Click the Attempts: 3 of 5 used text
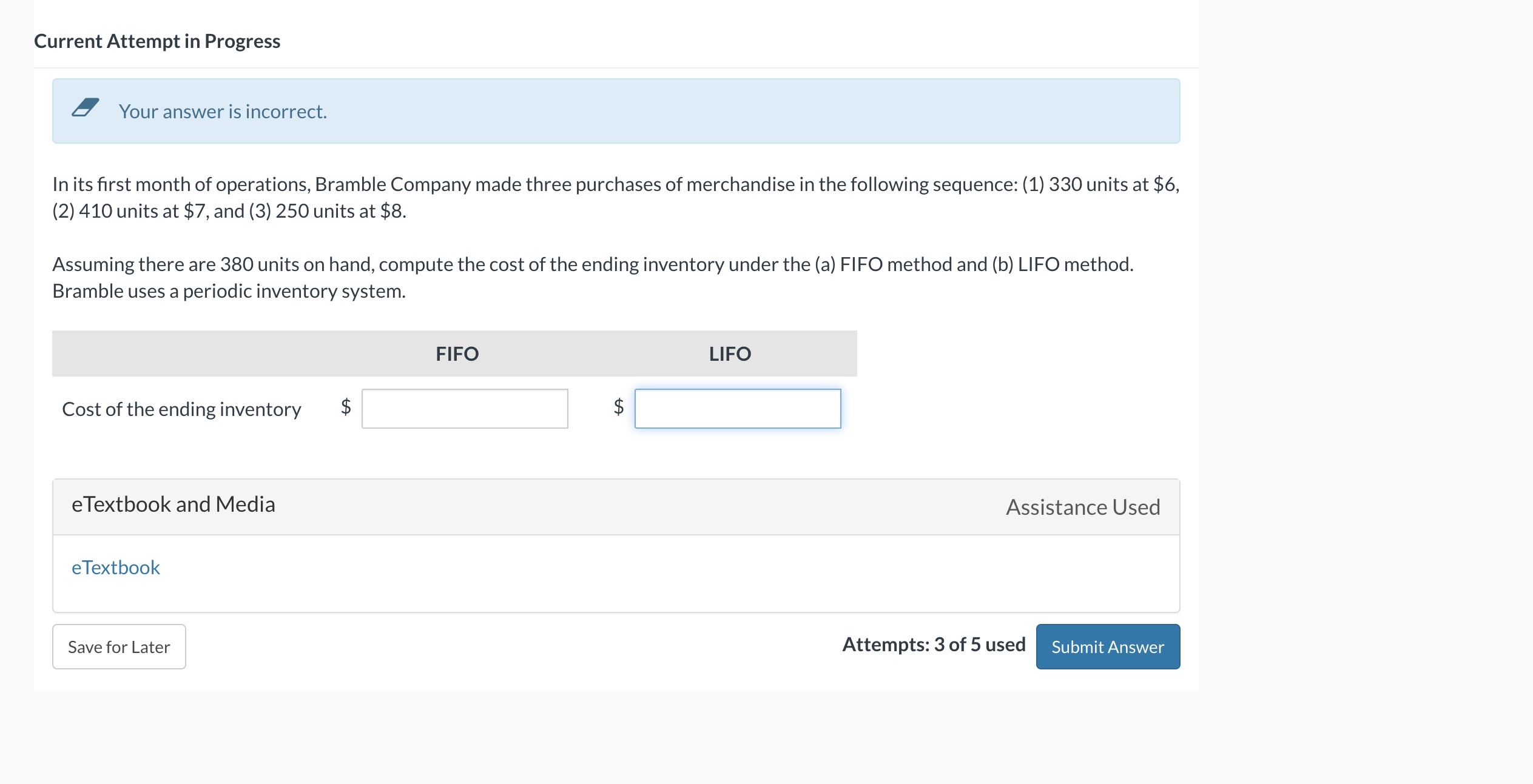The image size is (1533, 784). click(x=934, y=645)
